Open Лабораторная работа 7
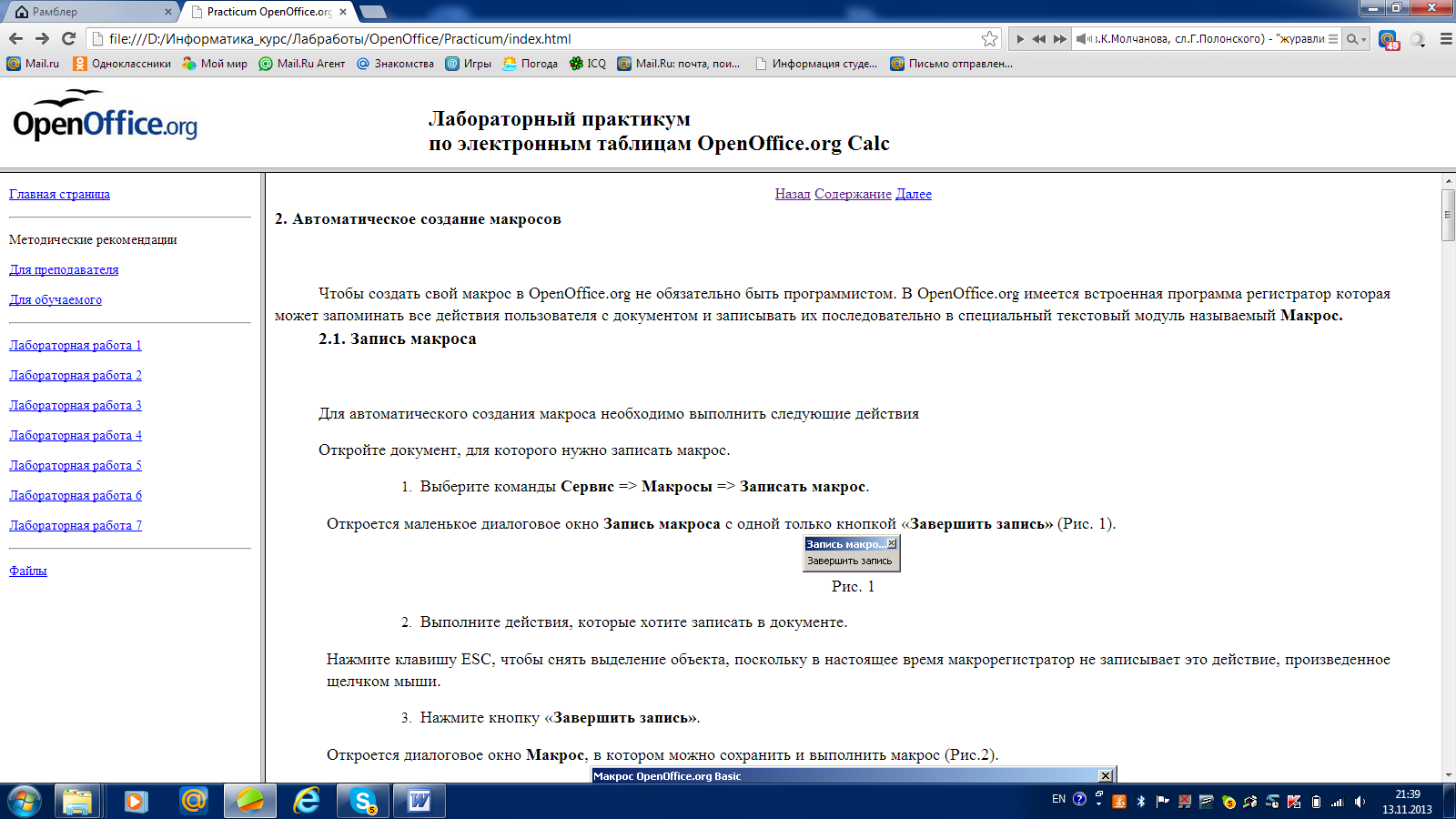 [76, 525]
